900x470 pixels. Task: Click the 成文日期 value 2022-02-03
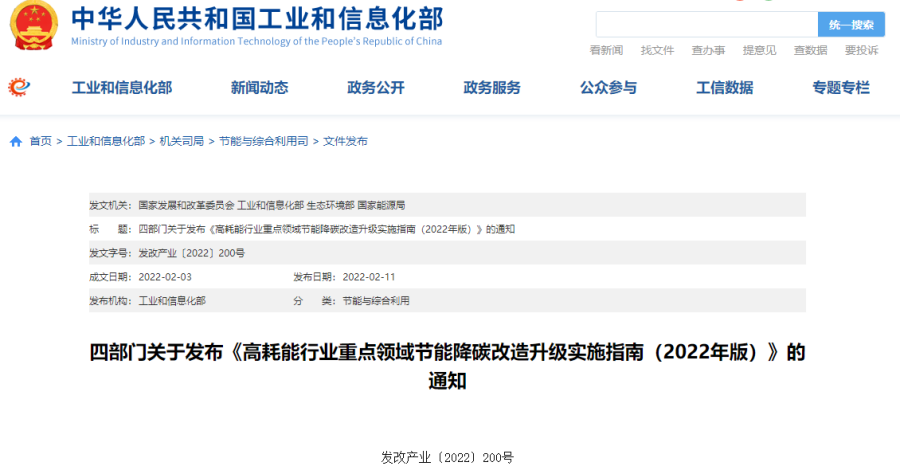[x=165, y=277]
